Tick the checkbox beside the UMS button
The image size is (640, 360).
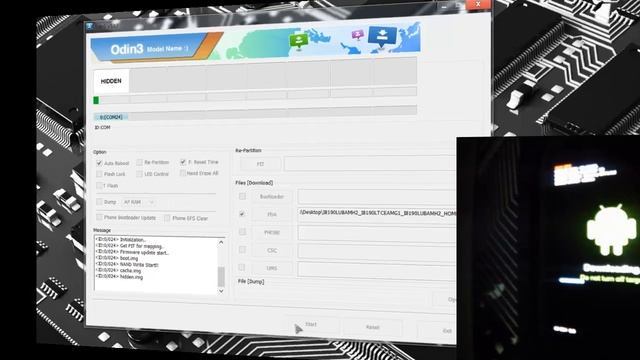click(242, 267)
